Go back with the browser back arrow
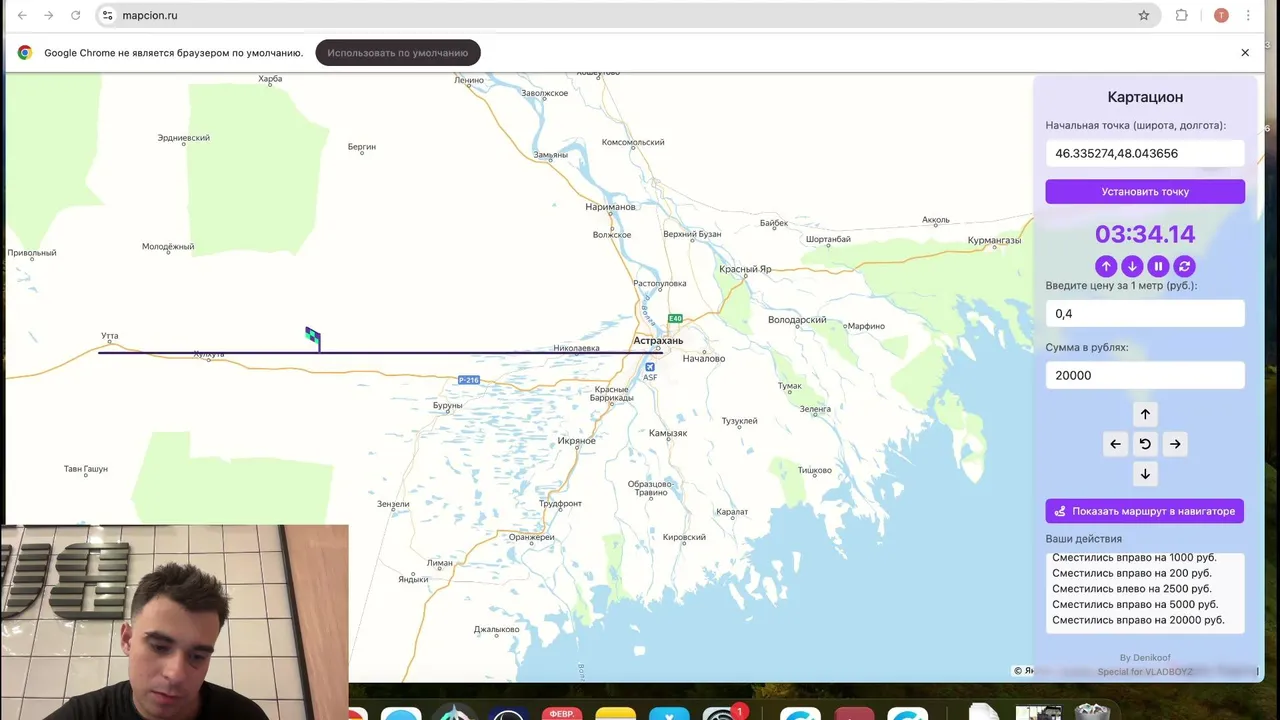 (x=22, y=15)
